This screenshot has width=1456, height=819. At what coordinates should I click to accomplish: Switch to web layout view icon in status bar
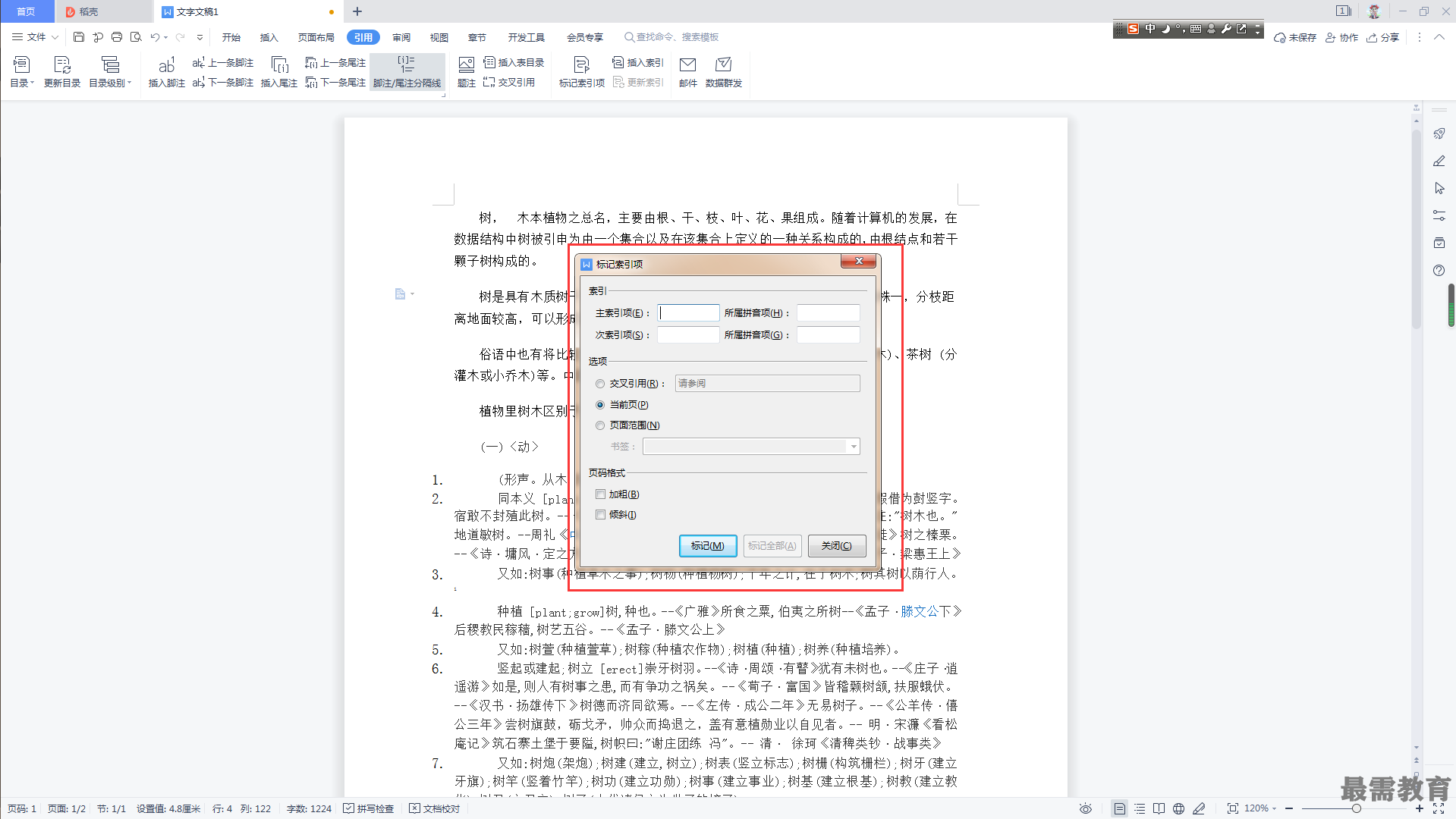point(1178,808)
